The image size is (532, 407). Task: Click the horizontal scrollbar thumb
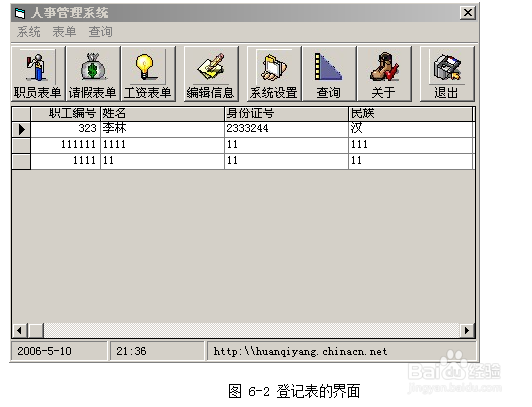click(36, 330)
